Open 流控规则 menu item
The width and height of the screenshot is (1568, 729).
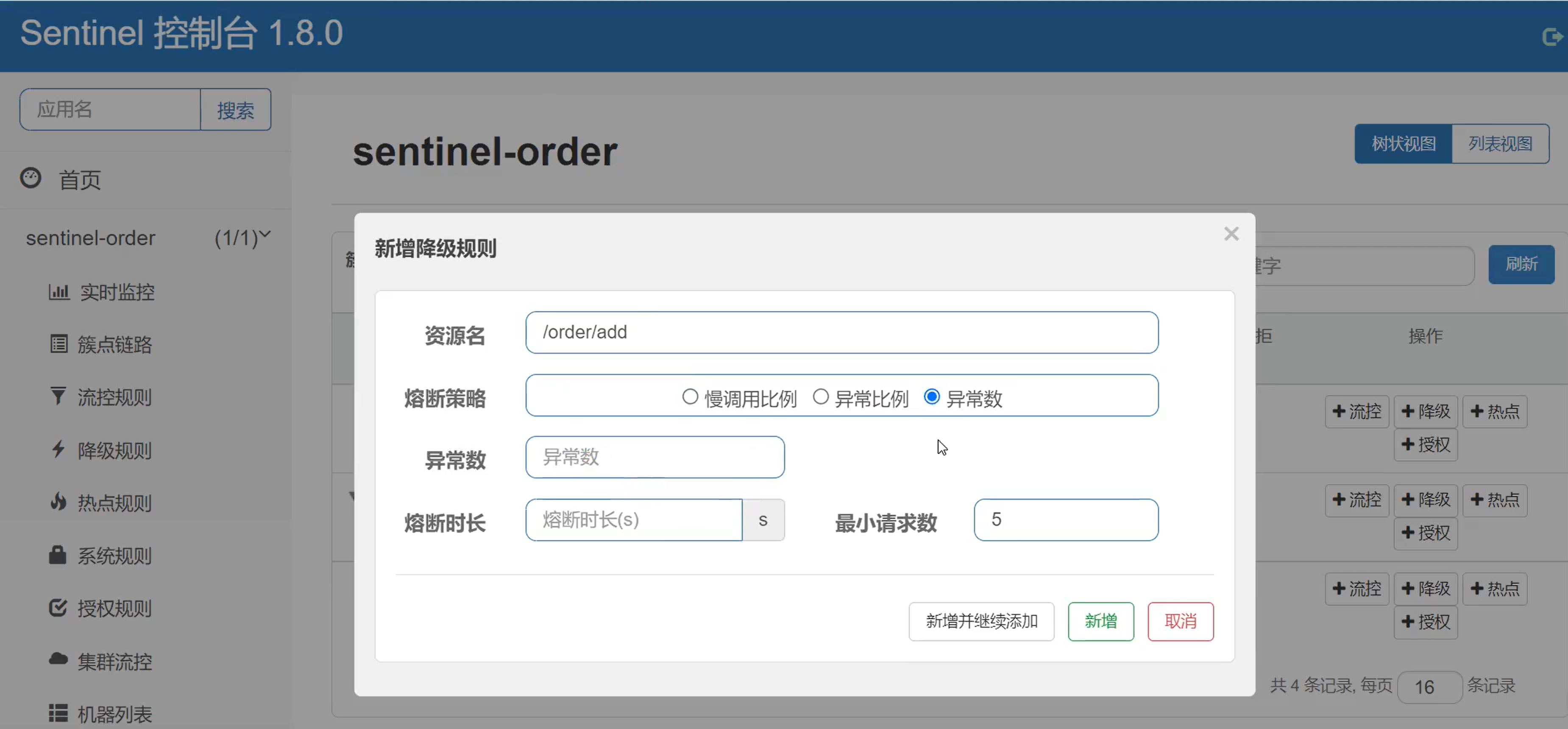tap(114, 397)
